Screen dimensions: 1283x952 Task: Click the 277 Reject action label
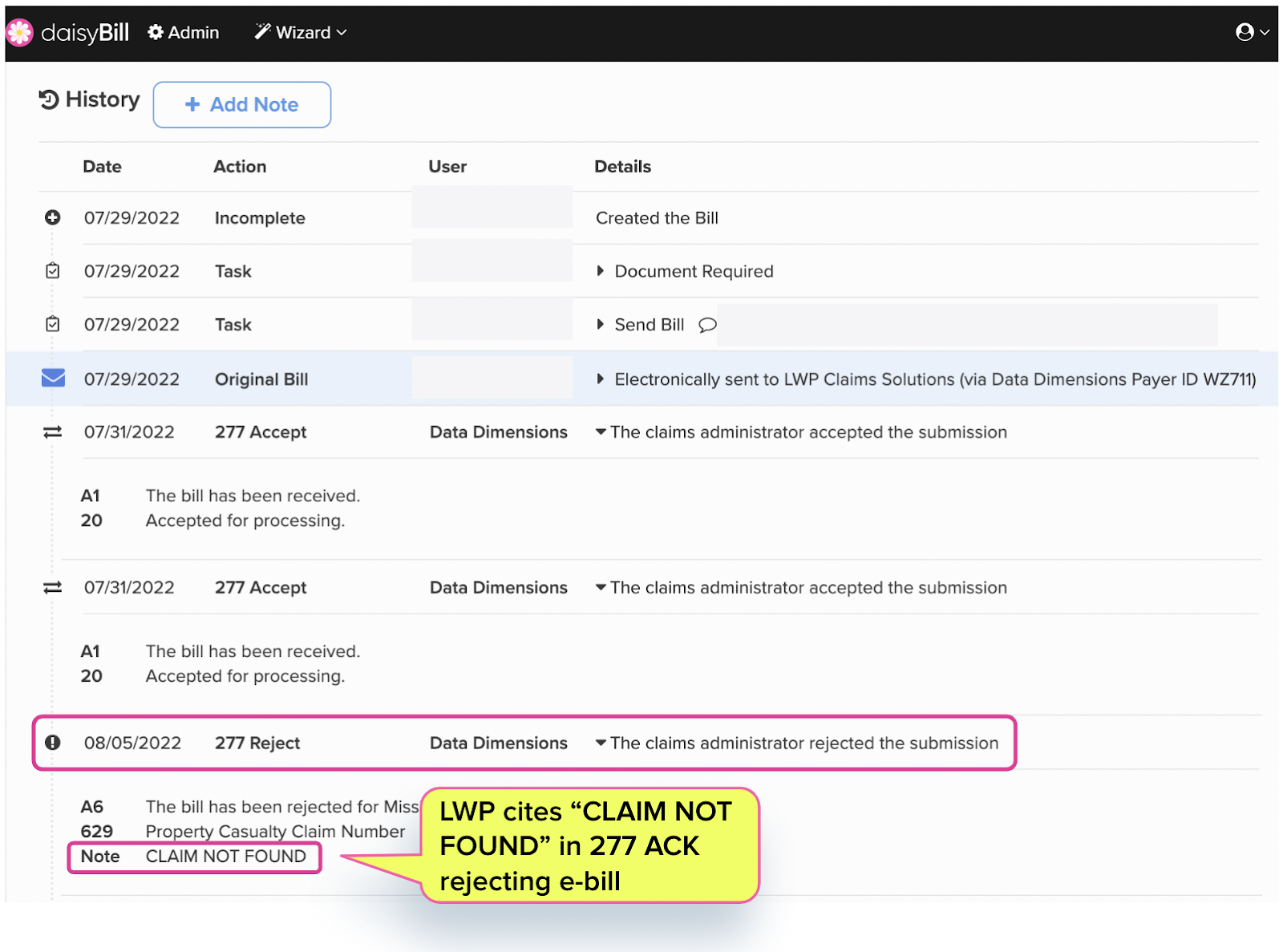[x=257, y=743]
